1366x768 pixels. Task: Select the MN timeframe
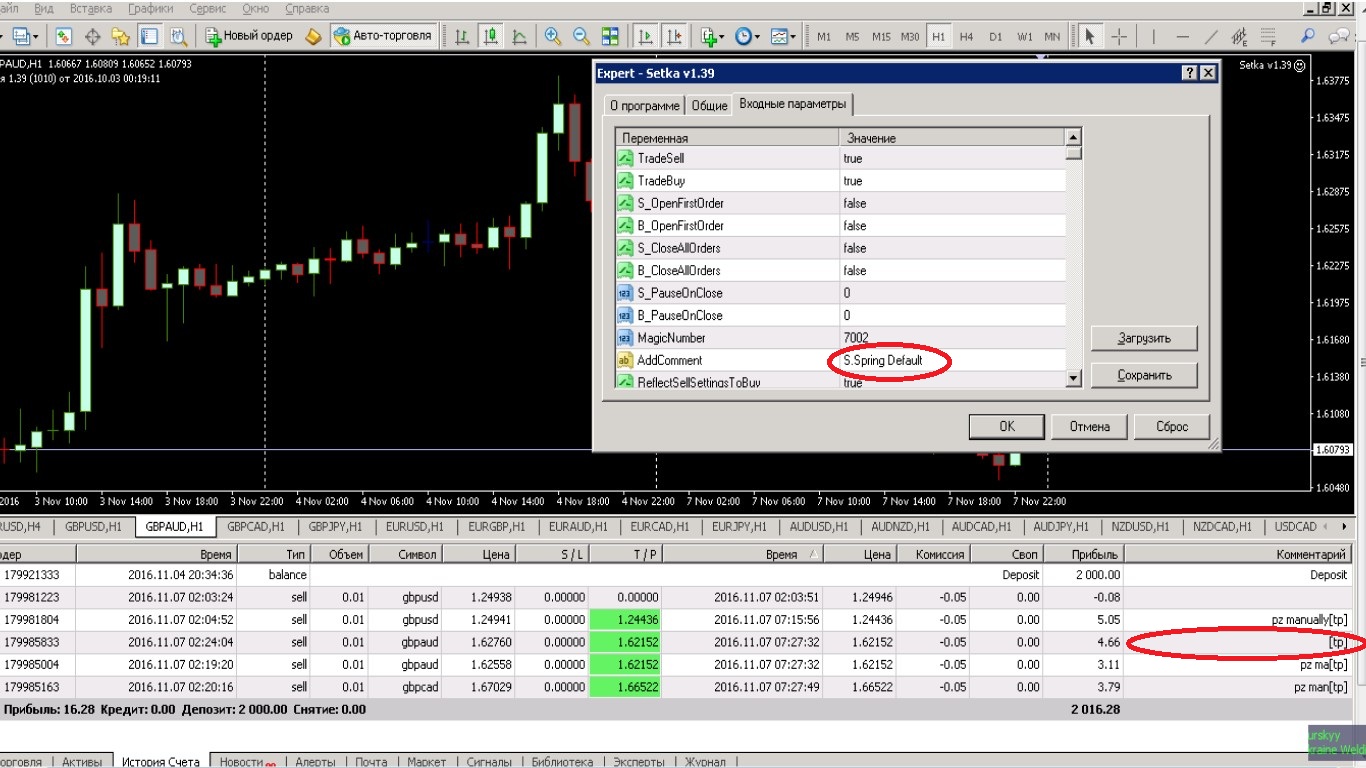coord(1052,37)
